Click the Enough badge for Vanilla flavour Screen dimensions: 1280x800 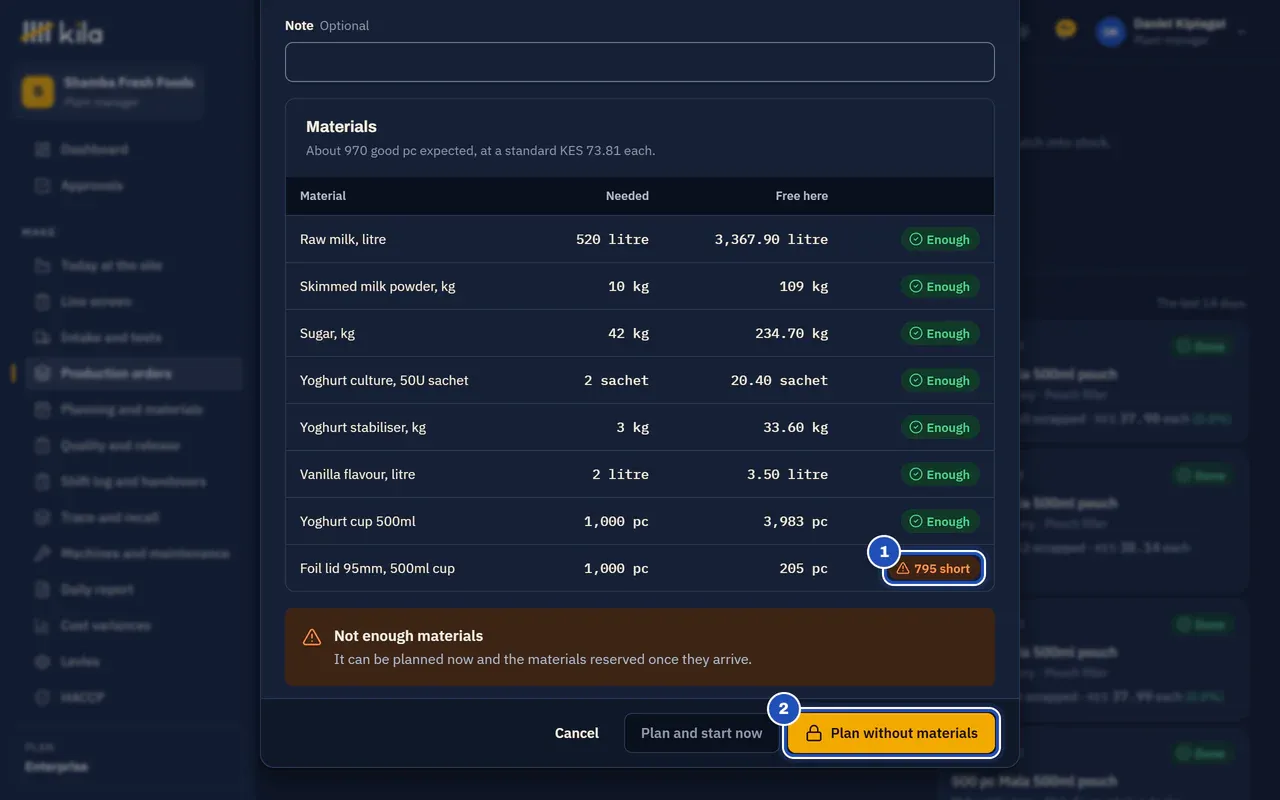tap(940, 475)
